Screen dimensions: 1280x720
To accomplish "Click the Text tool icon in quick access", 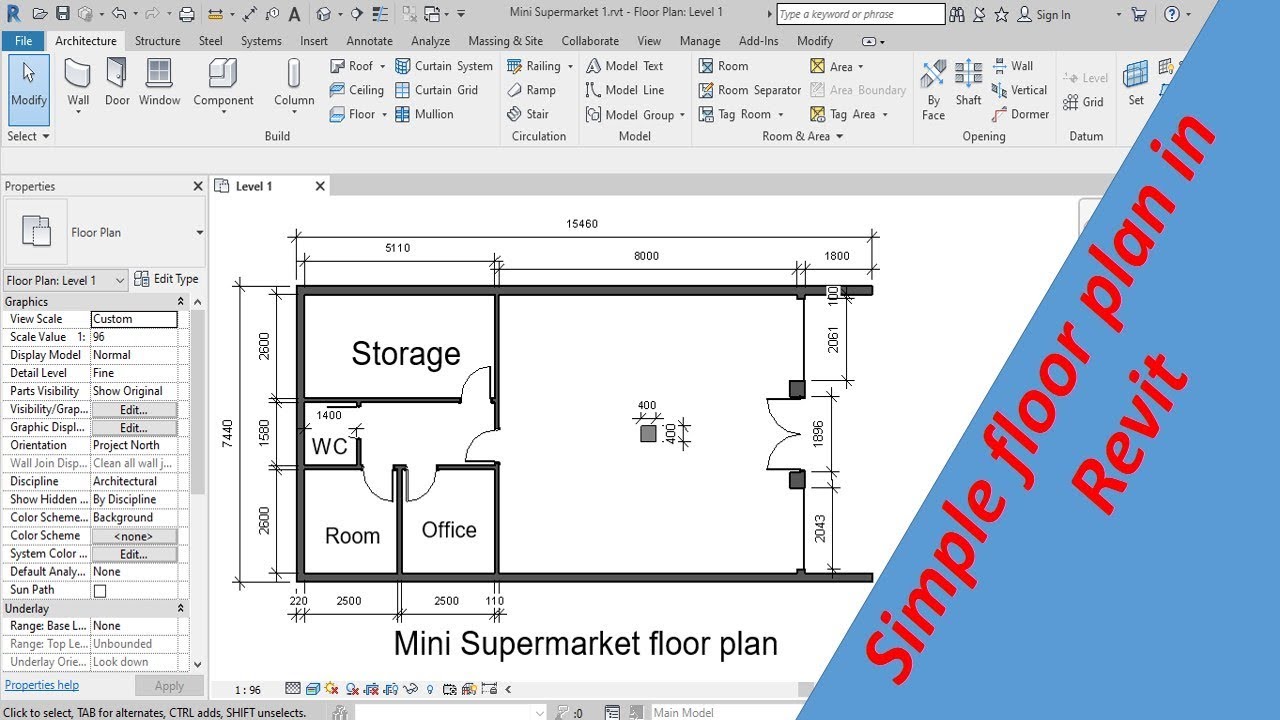I will coord(295,14).
